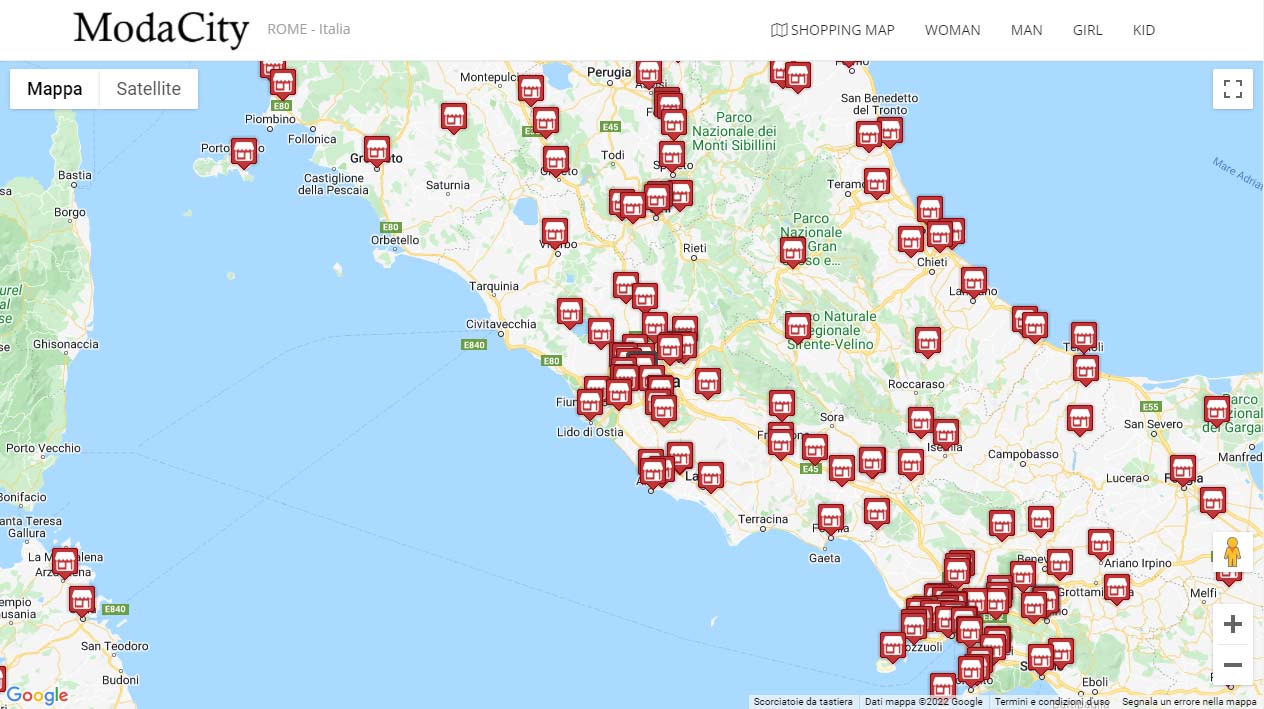Select the KID menu item
The width and height of the screenshot is (1264, 709).
(1143, 30)
